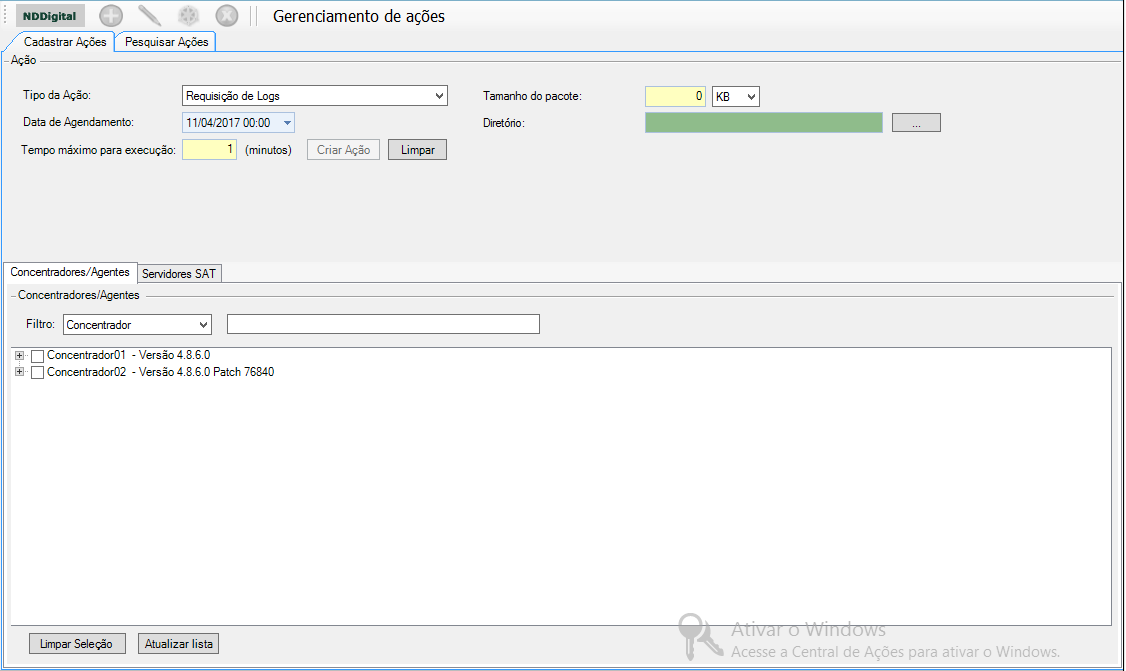Open the Tipo da Ação dropdown
Viewport: 1126px width, 671px height.
[315, 96]
